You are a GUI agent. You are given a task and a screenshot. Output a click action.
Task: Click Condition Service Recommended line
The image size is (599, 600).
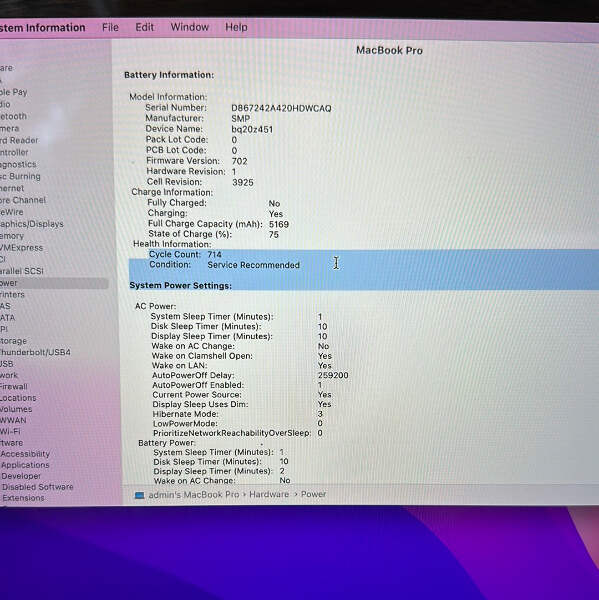point(224,265)
